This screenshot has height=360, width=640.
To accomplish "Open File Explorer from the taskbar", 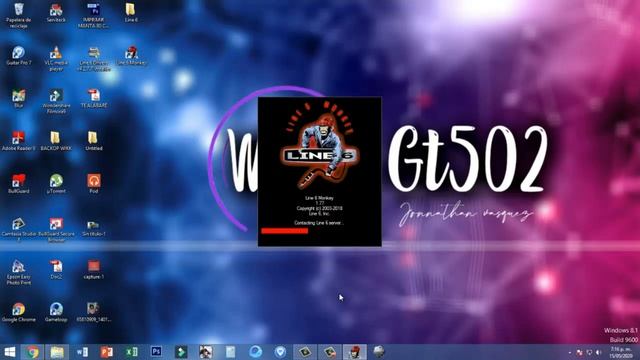I will coord(57,352).
